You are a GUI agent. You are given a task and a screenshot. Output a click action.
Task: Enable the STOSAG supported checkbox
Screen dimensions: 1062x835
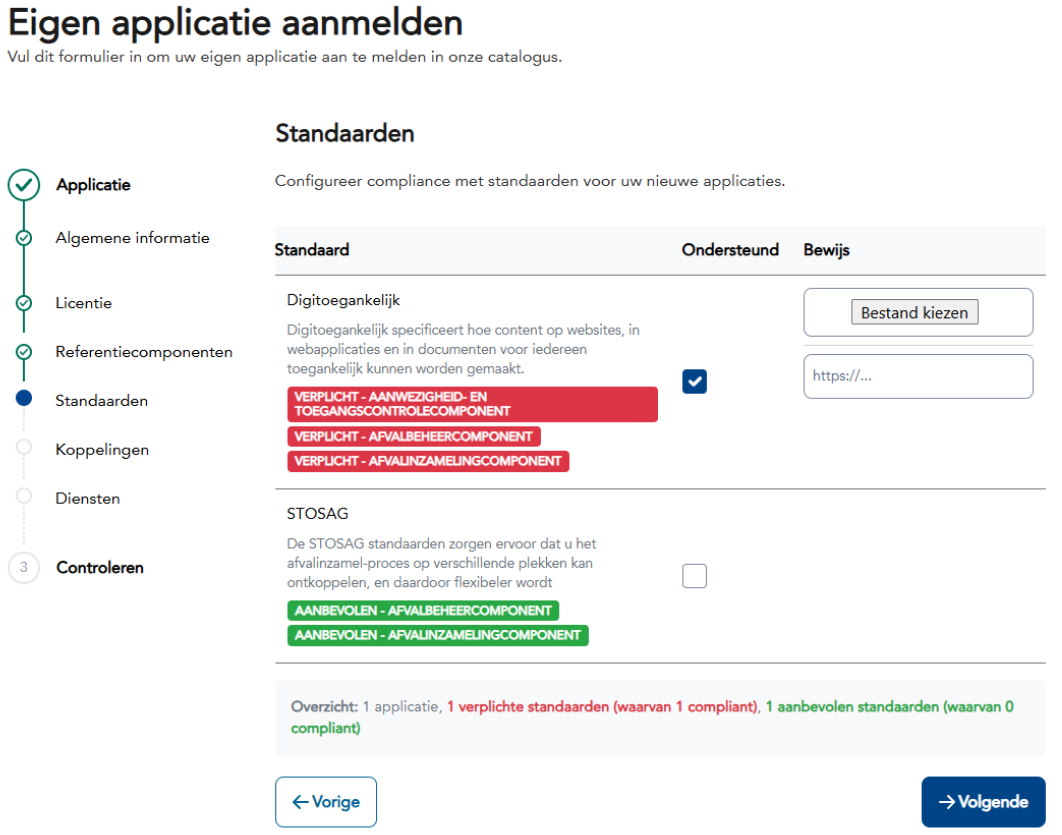(x=694, y=576)
